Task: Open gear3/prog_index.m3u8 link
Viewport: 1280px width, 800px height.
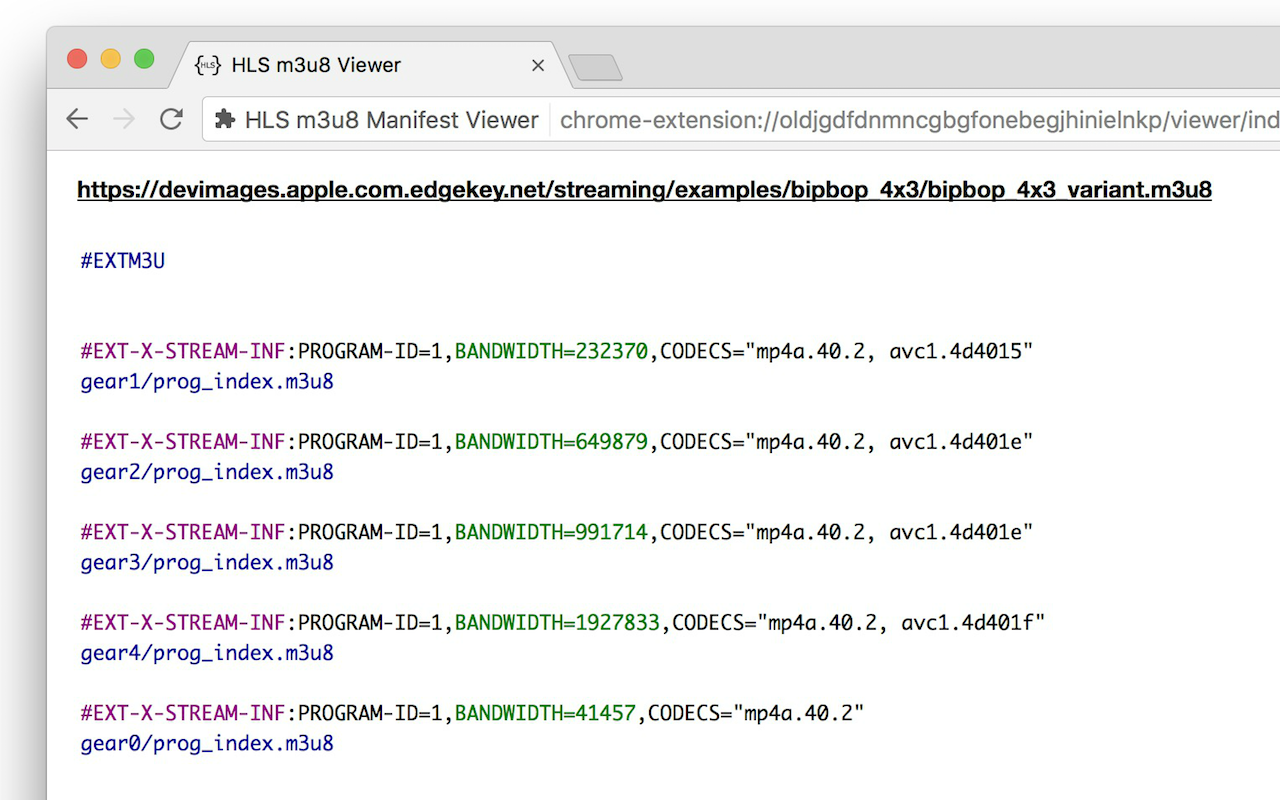Action: pyautogui.click(x=207, y=563)
